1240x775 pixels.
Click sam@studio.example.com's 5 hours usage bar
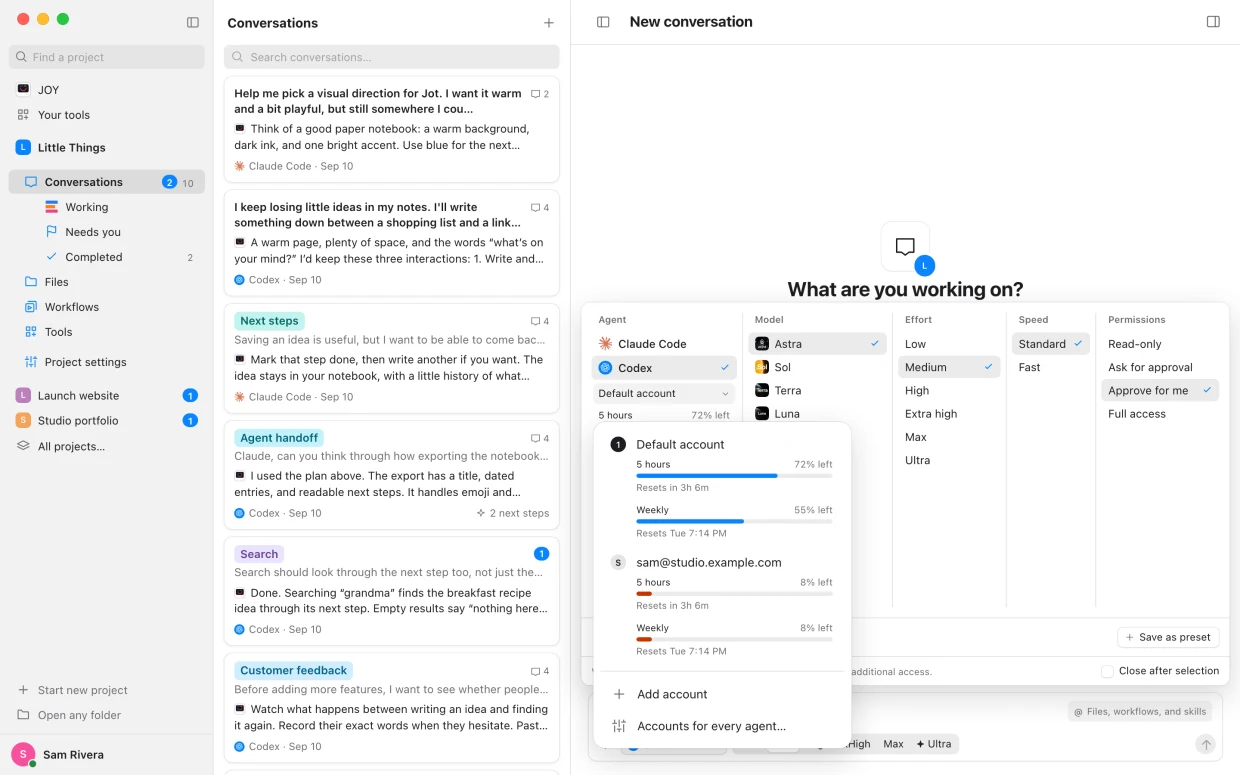(x=734, y=594)
